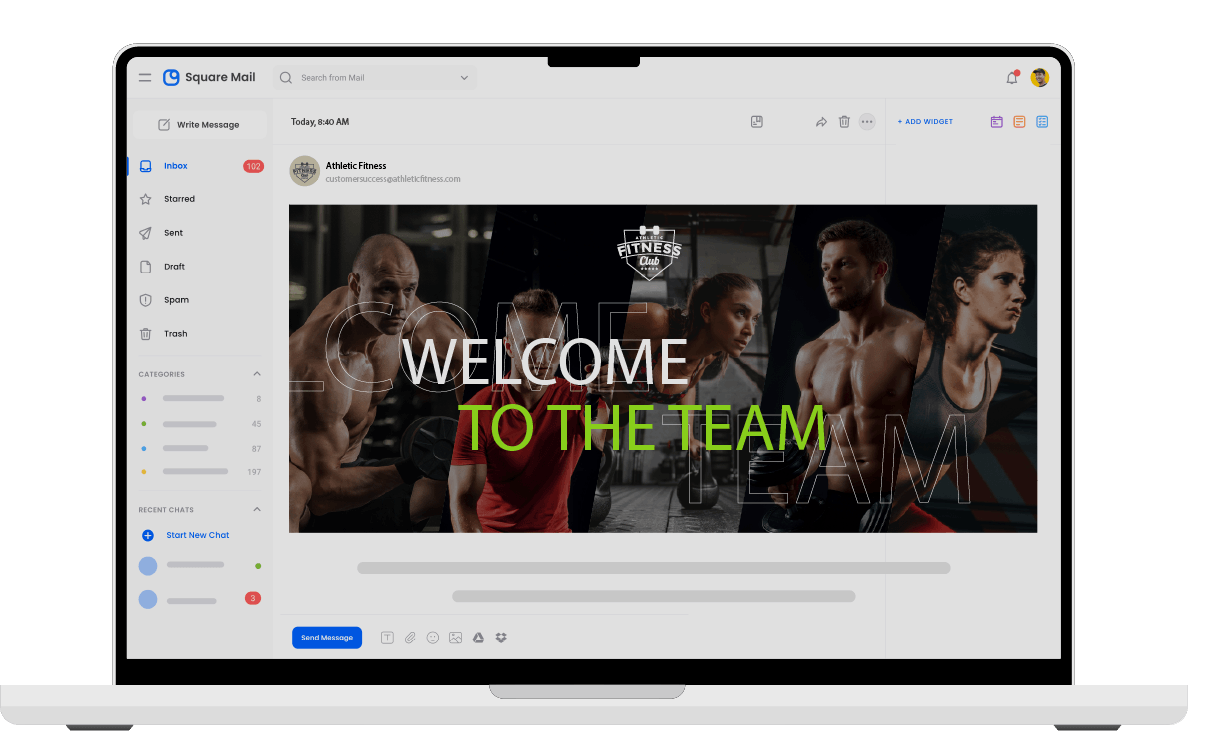Delete the message using the header trash icon
Screen dimensions: 1207x731
point(844,122)
